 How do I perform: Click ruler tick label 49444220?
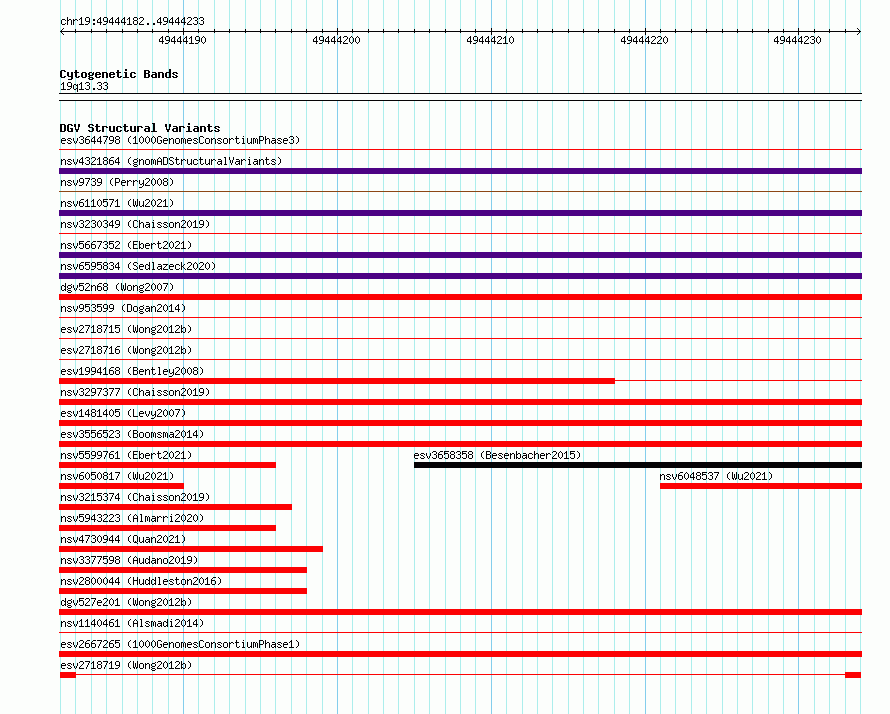point(644,40)
